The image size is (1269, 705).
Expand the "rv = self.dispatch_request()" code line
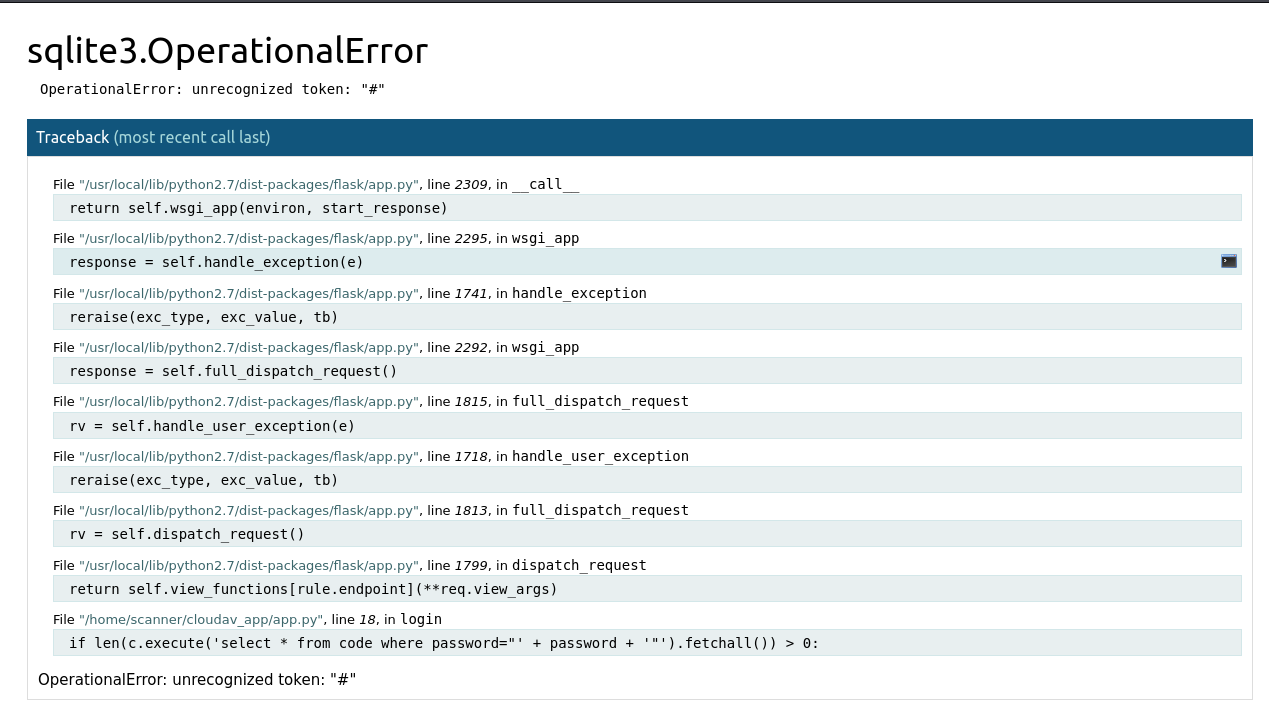coord(187,534)
